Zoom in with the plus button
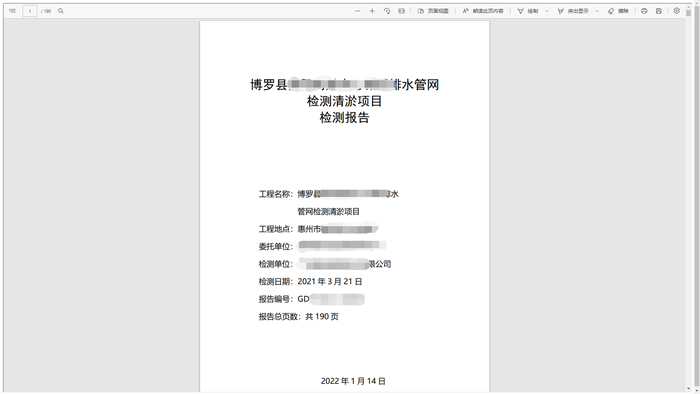Viewport: 700px width, 394px height. tap(372, 11)
